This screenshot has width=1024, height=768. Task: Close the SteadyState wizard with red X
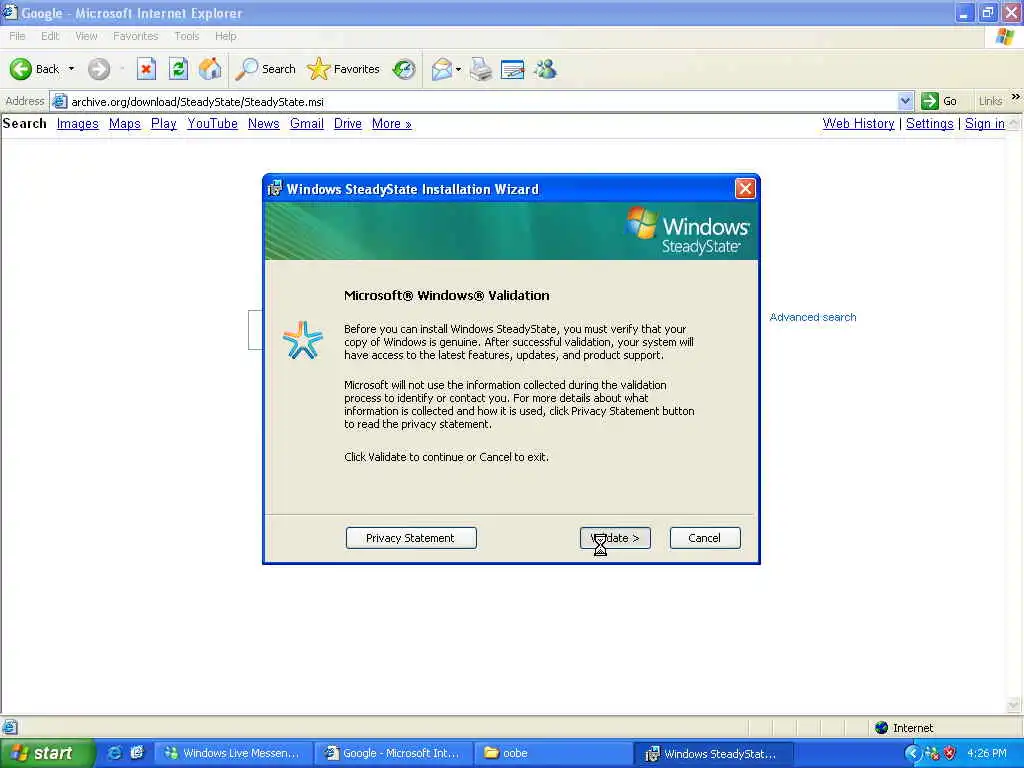pyautogui.click(x=744, y=189)
